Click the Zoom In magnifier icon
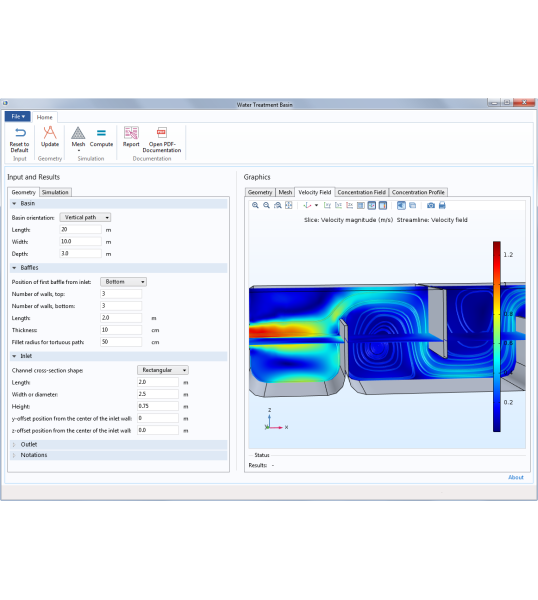The width and height of the screenshot is (538, 600). (255, 205)
